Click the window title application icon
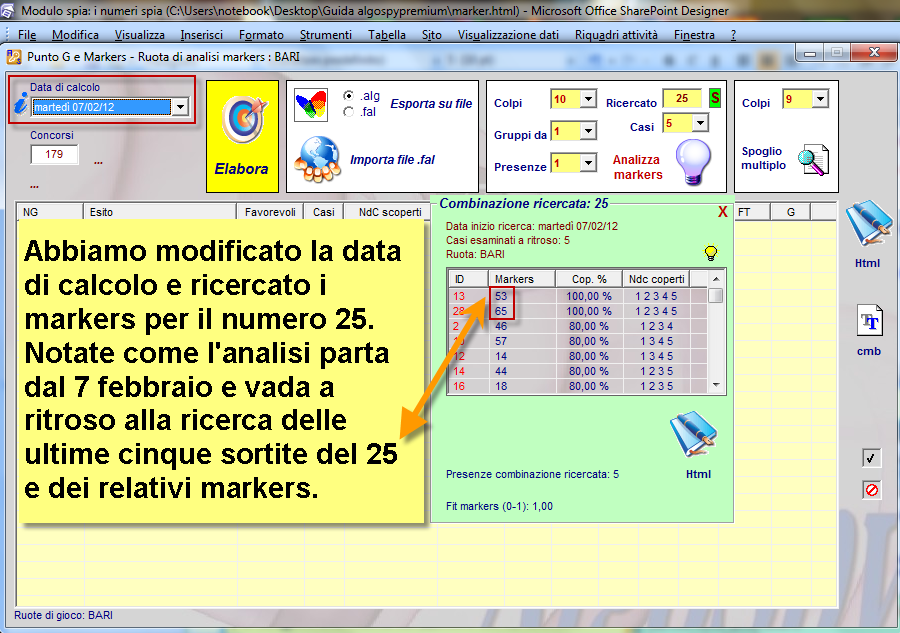 click(13, 57)
